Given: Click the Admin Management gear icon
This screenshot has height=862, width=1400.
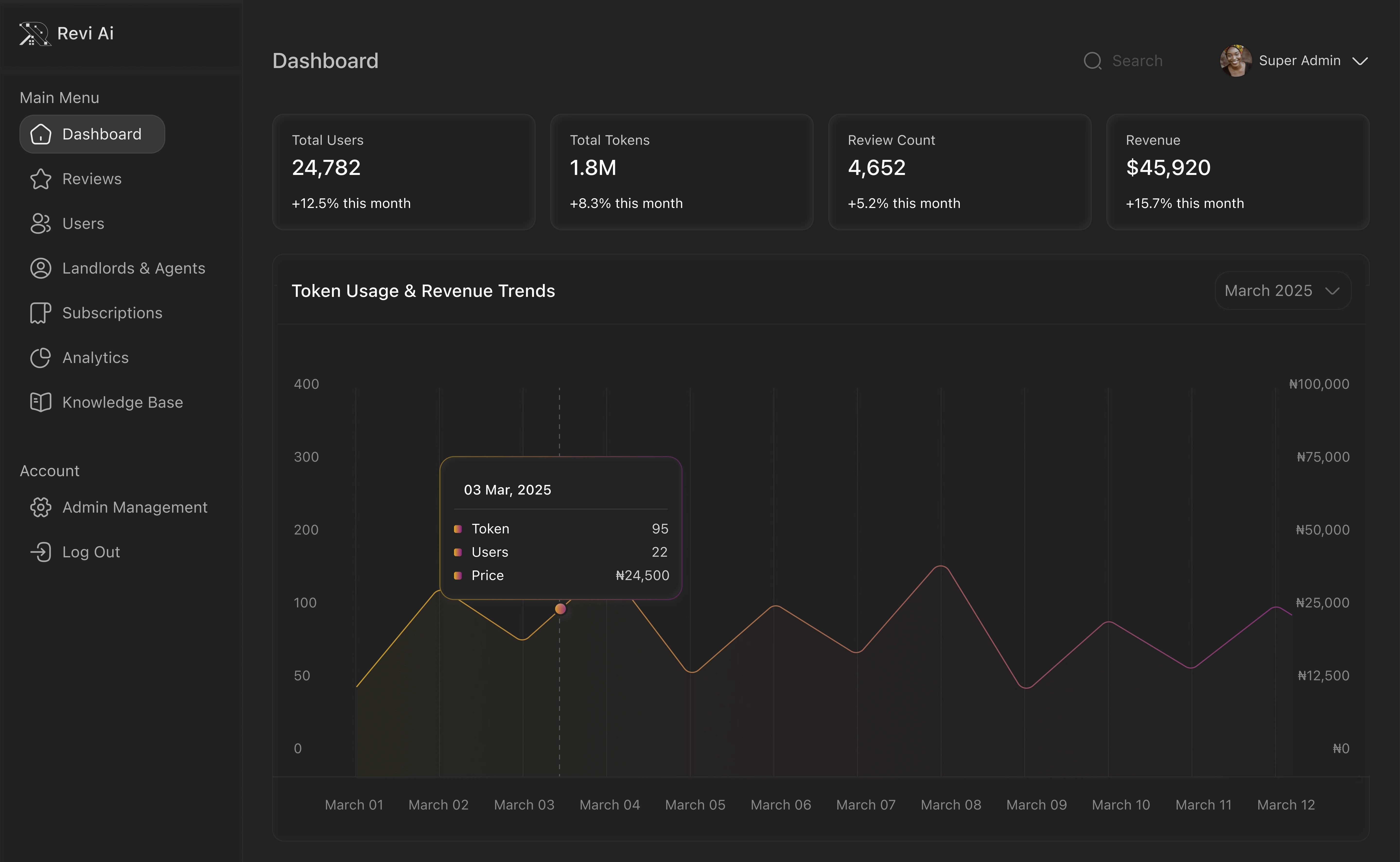Looking at the screenshot, I should 41,507.
